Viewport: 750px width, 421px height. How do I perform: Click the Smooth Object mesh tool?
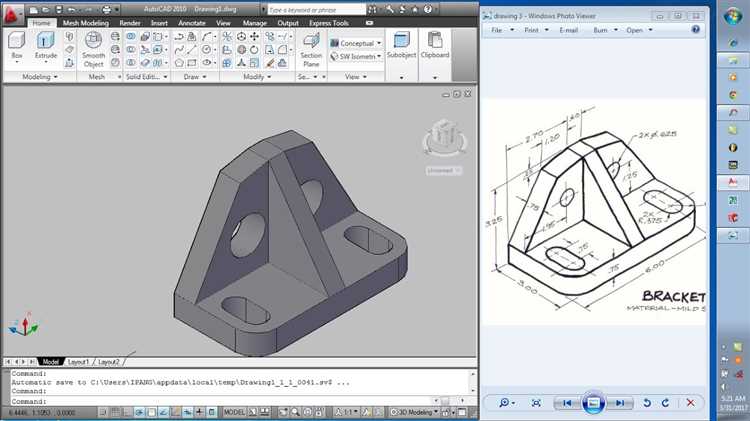coord(93,49)
